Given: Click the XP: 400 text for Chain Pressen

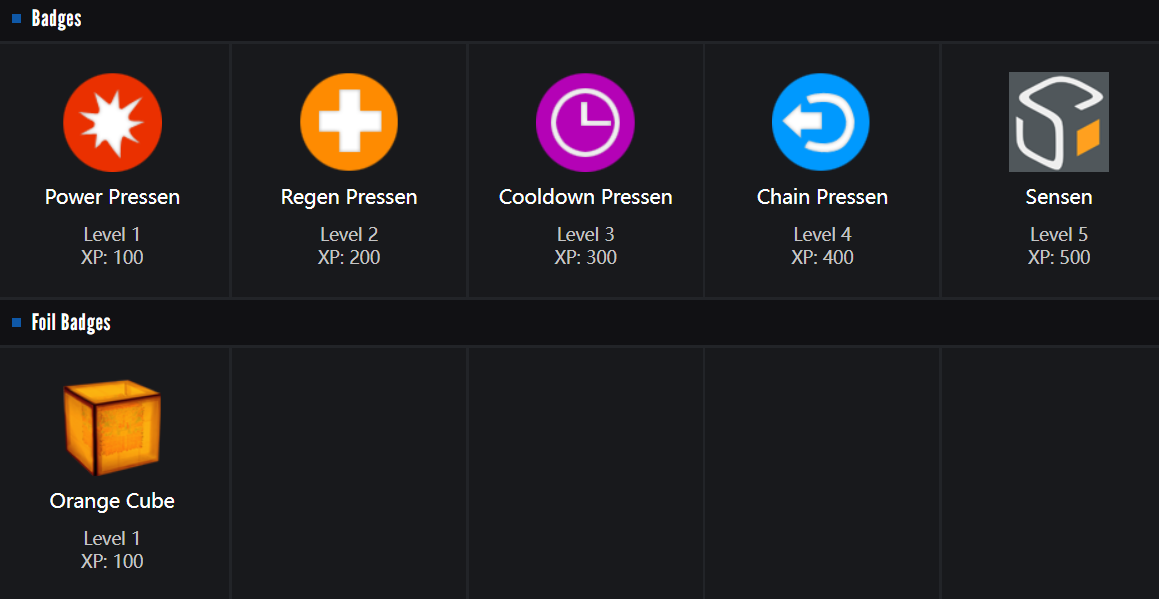Looking at the screenshot, I should point(822,257).
